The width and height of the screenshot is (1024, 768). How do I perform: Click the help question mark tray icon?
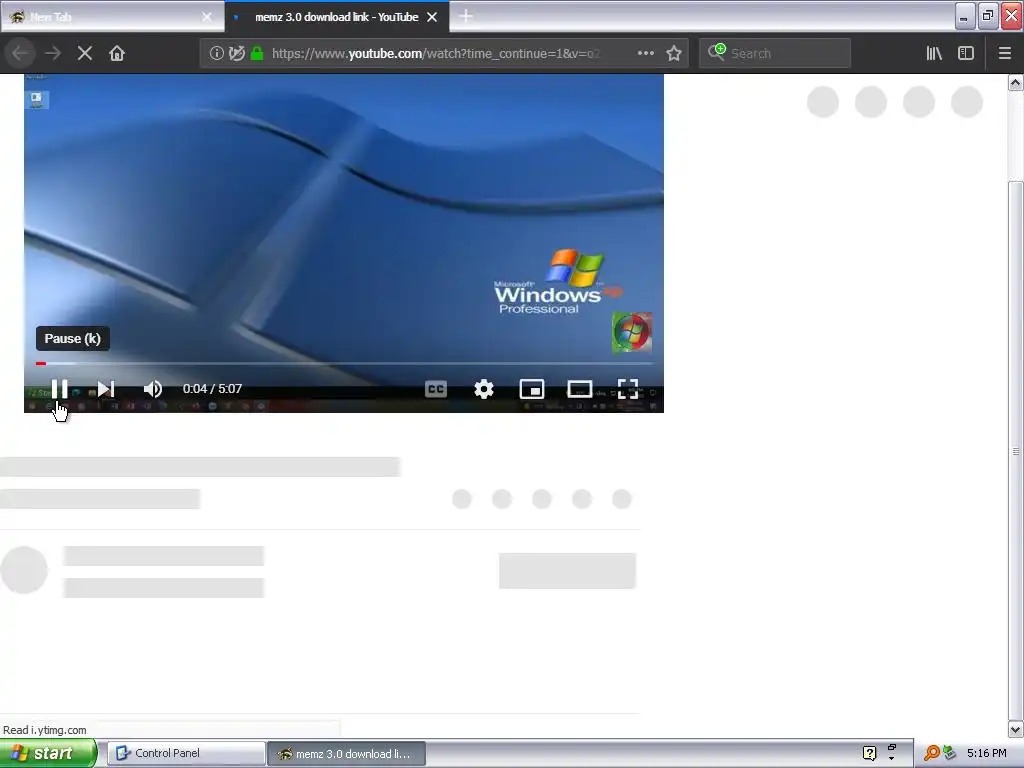(869, 753)
